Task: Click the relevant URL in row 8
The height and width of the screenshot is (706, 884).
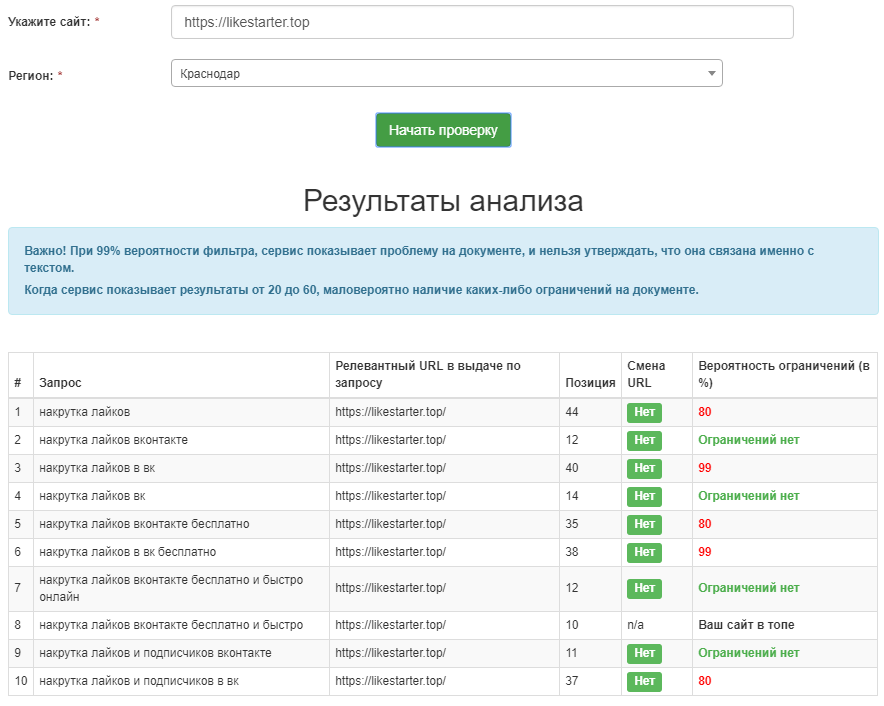Action: [390, 625]
